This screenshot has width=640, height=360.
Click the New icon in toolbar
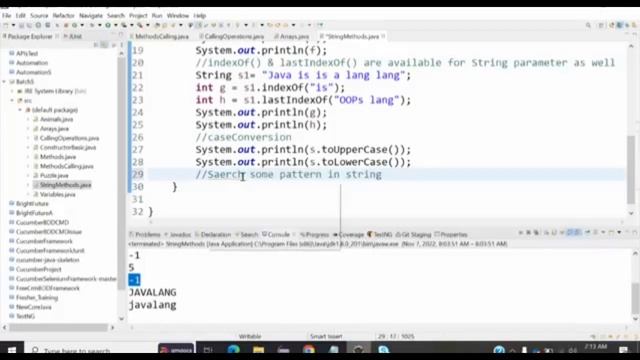[x=6, y=25]
